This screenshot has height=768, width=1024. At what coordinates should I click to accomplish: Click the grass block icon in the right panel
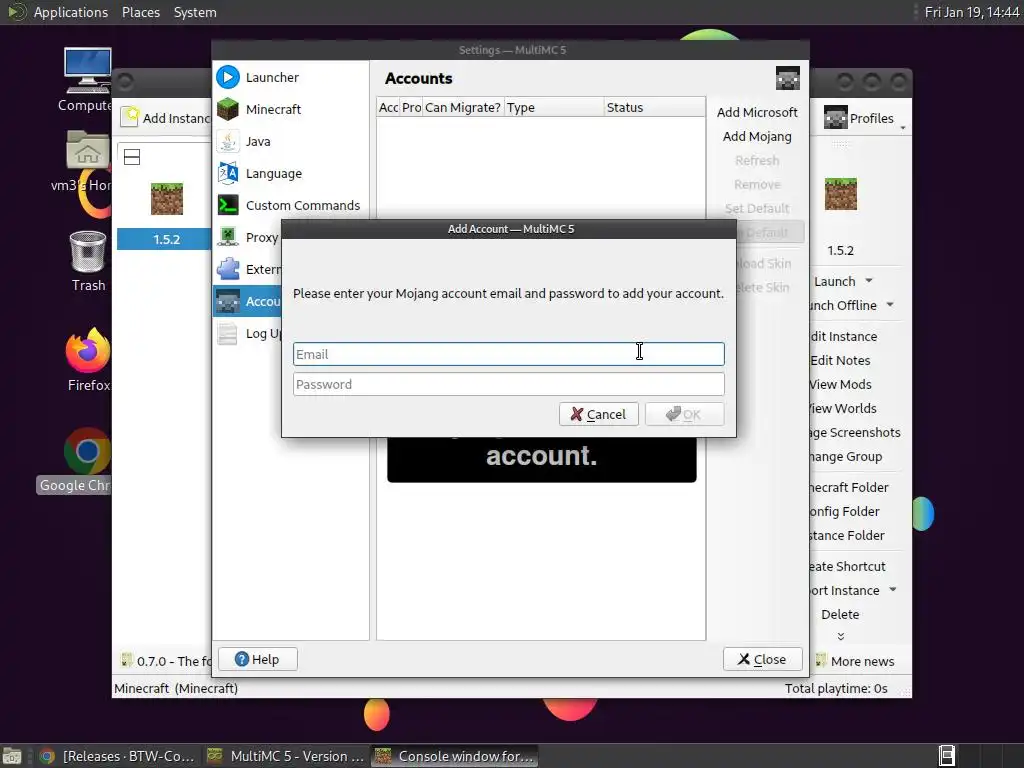coord(840,194)
